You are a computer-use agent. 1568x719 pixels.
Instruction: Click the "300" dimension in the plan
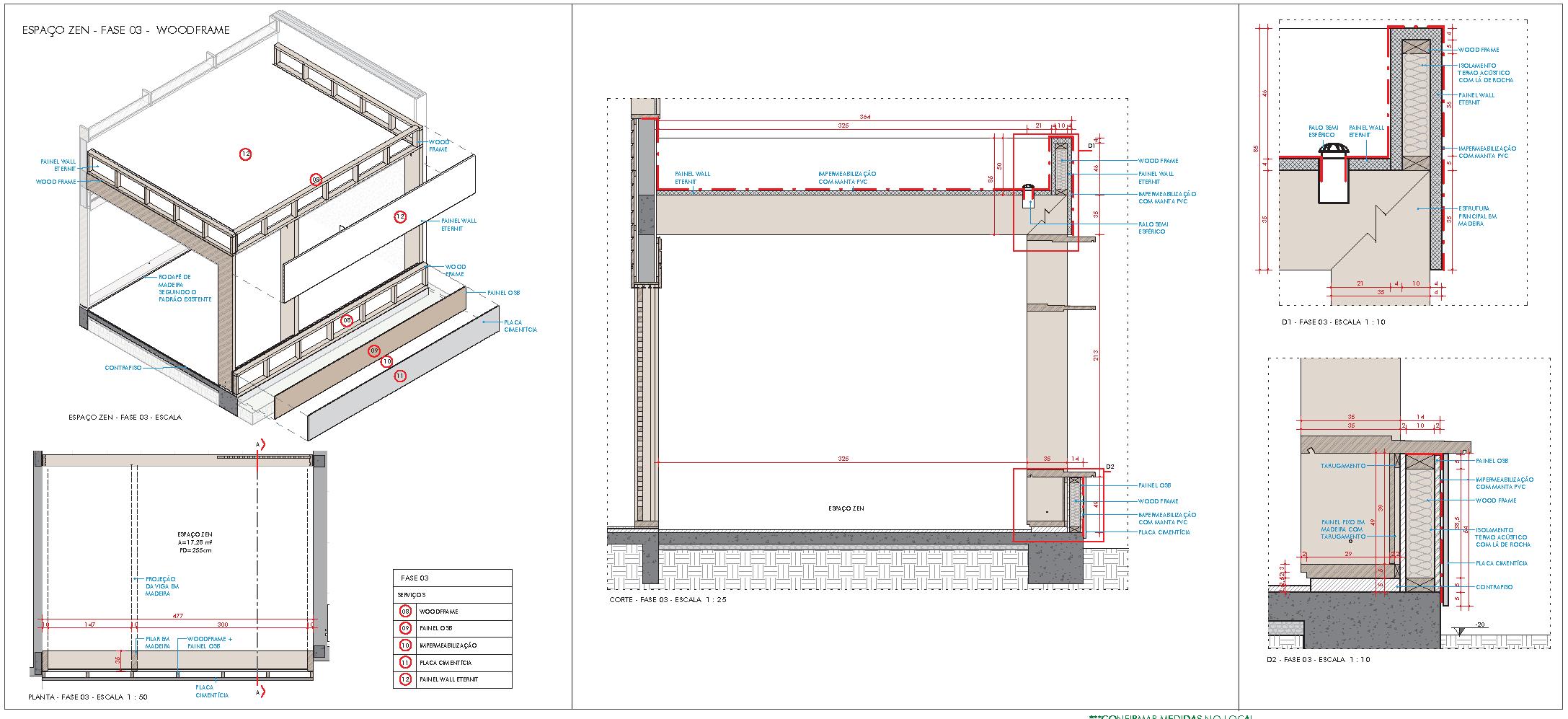pos(222,625)
